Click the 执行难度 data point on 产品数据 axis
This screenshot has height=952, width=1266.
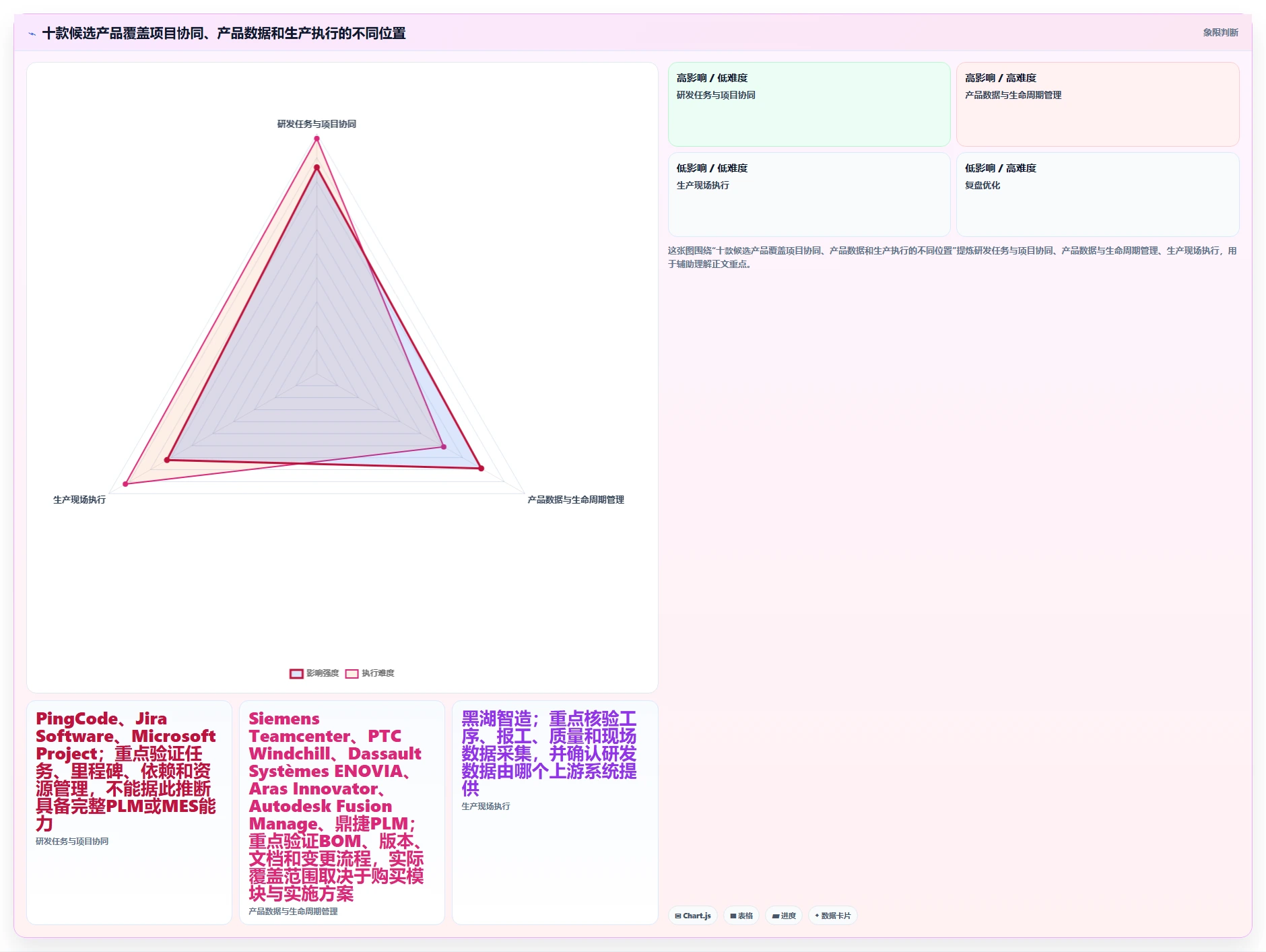443,446
